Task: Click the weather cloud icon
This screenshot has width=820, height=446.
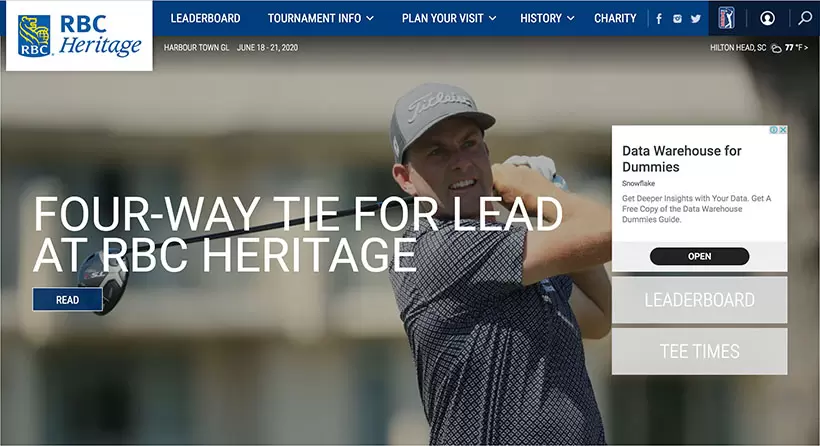Action: 776,48
